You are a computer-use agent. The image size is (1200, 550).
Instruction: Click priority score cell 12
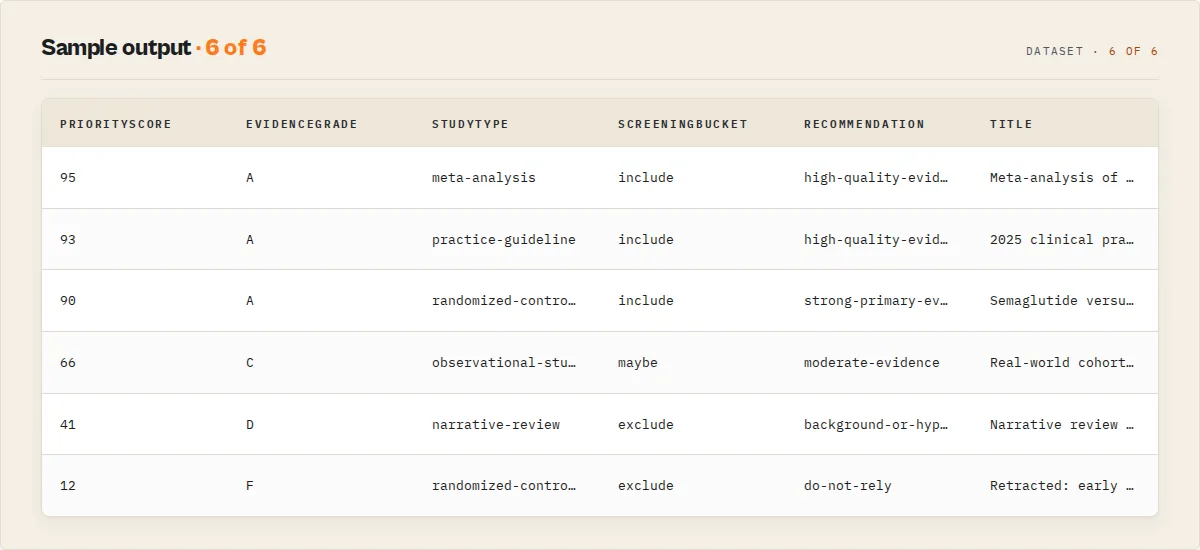tap(68, 486)
